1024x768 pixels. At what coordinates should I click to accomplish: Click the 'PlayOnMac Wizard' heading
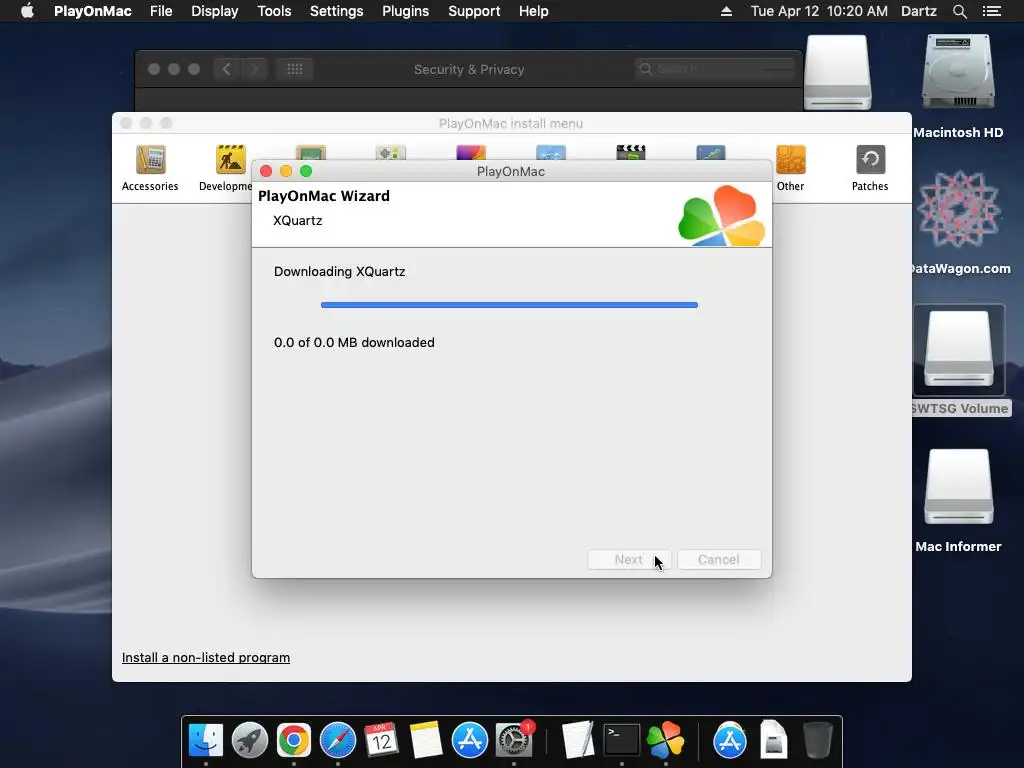pos(324,196)
